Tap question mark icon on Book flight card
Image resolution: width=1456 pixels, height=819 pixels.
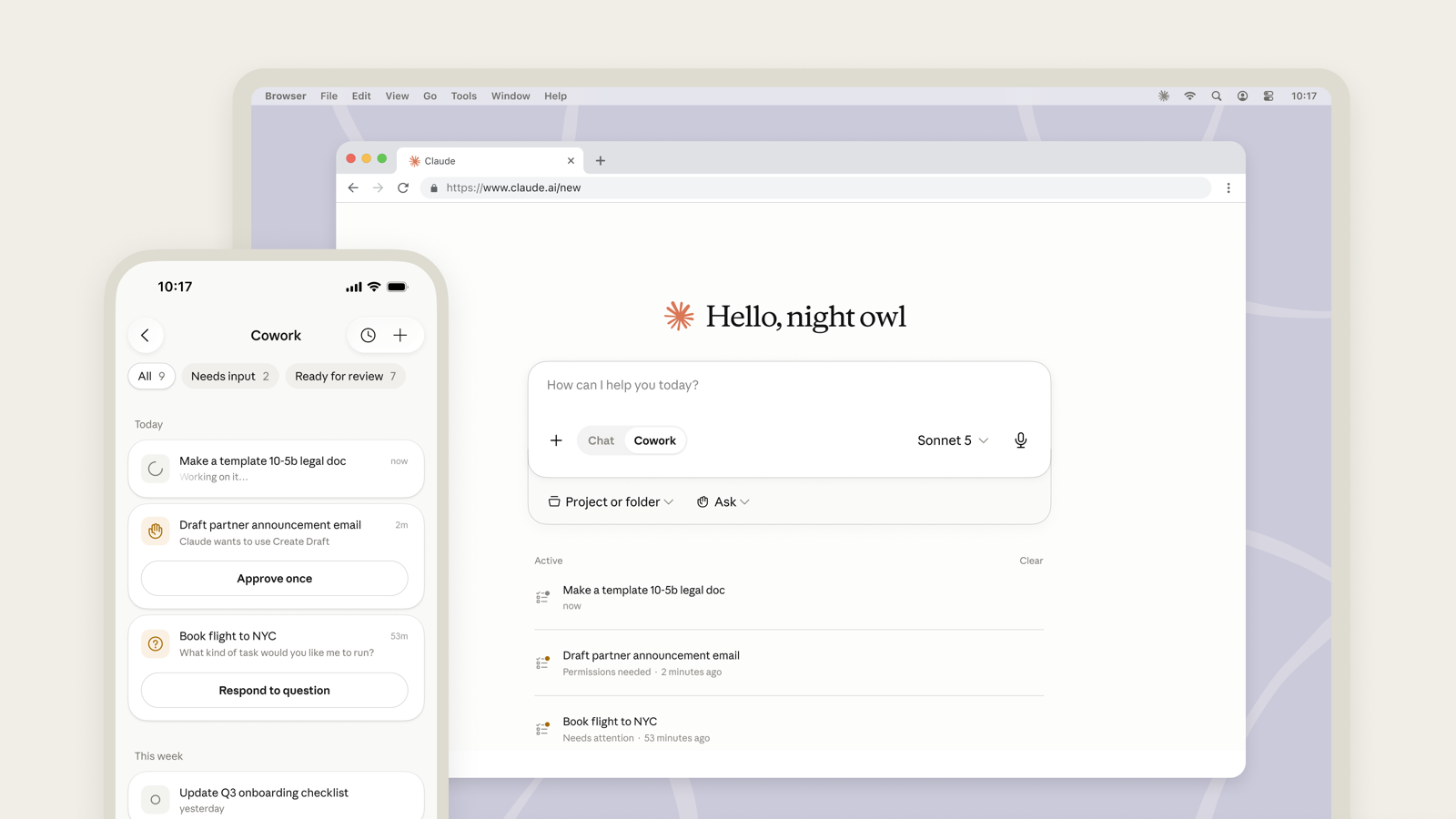click(x=156, y=643)
